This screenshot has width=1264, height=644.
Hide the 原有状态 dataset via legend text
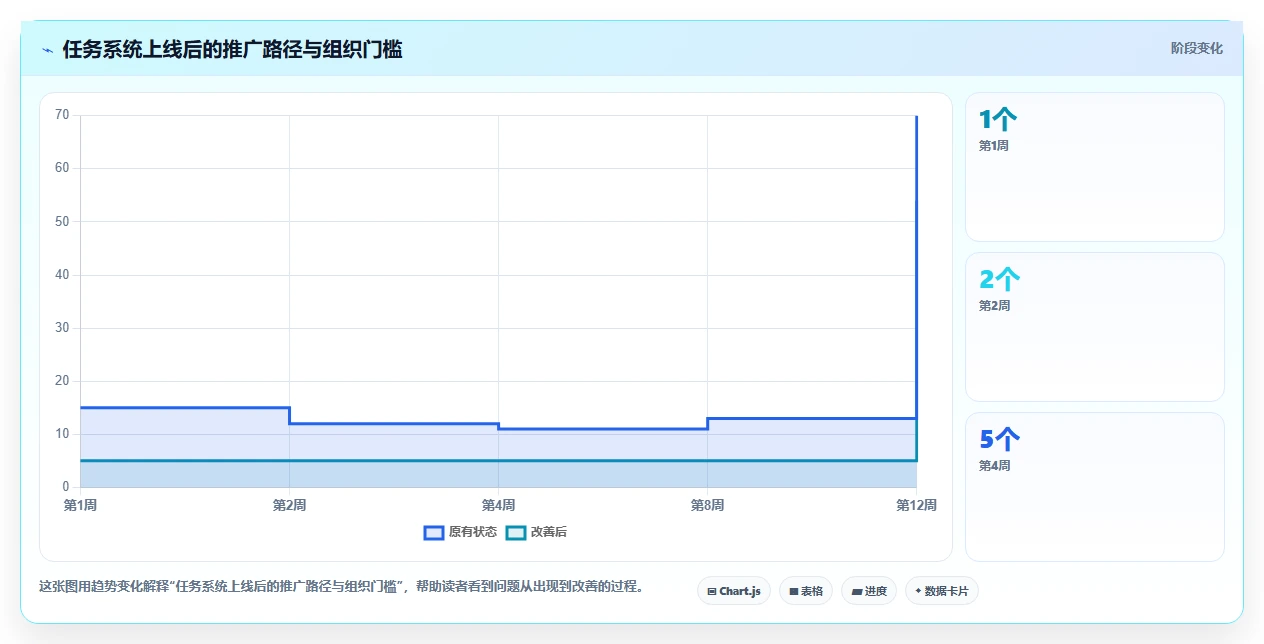point(472,532)
